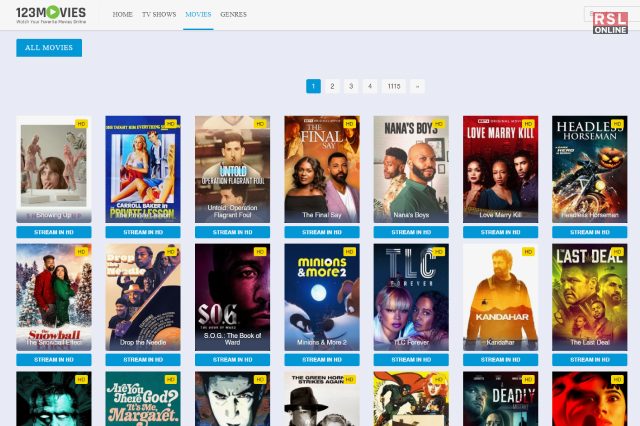Click Stream in HD under S.O.G.
640x426 pixels.
coord(232,360)
